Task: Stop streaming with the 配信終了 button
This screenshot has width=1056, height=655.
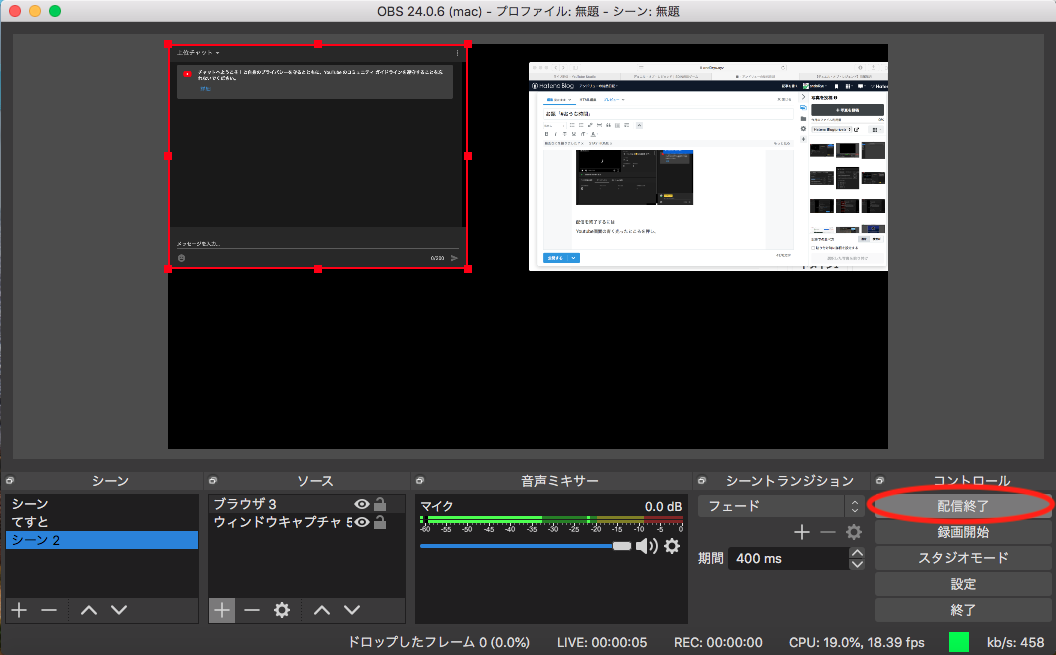Action: [x=962, y=506]
